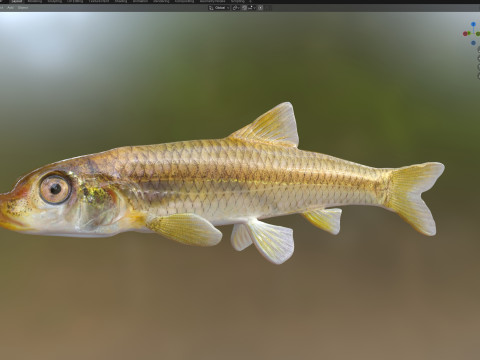Switch to the Shading workspace tab
Screen dimensions: 480x360
pyautogui.click(x=121, y=1)
